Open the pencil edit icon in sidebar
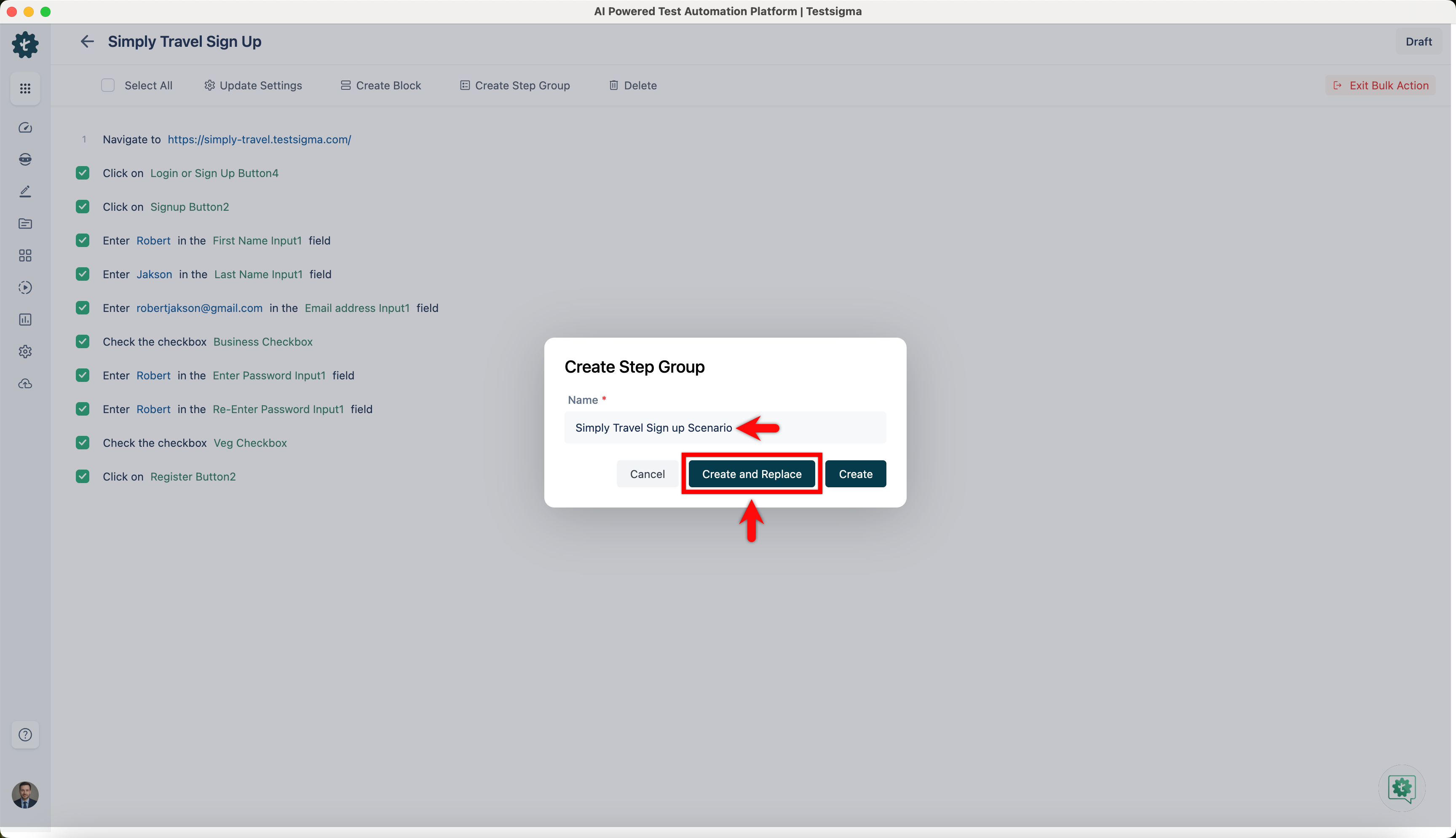This screenshot has height=838, width=1456. pyautogui.click(x=25, y=192)
